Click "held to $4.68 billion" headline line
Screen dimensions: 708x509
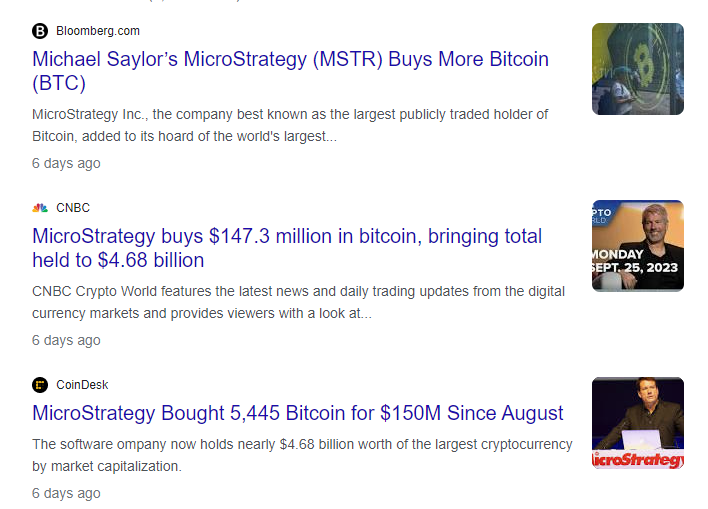(118, 260)
